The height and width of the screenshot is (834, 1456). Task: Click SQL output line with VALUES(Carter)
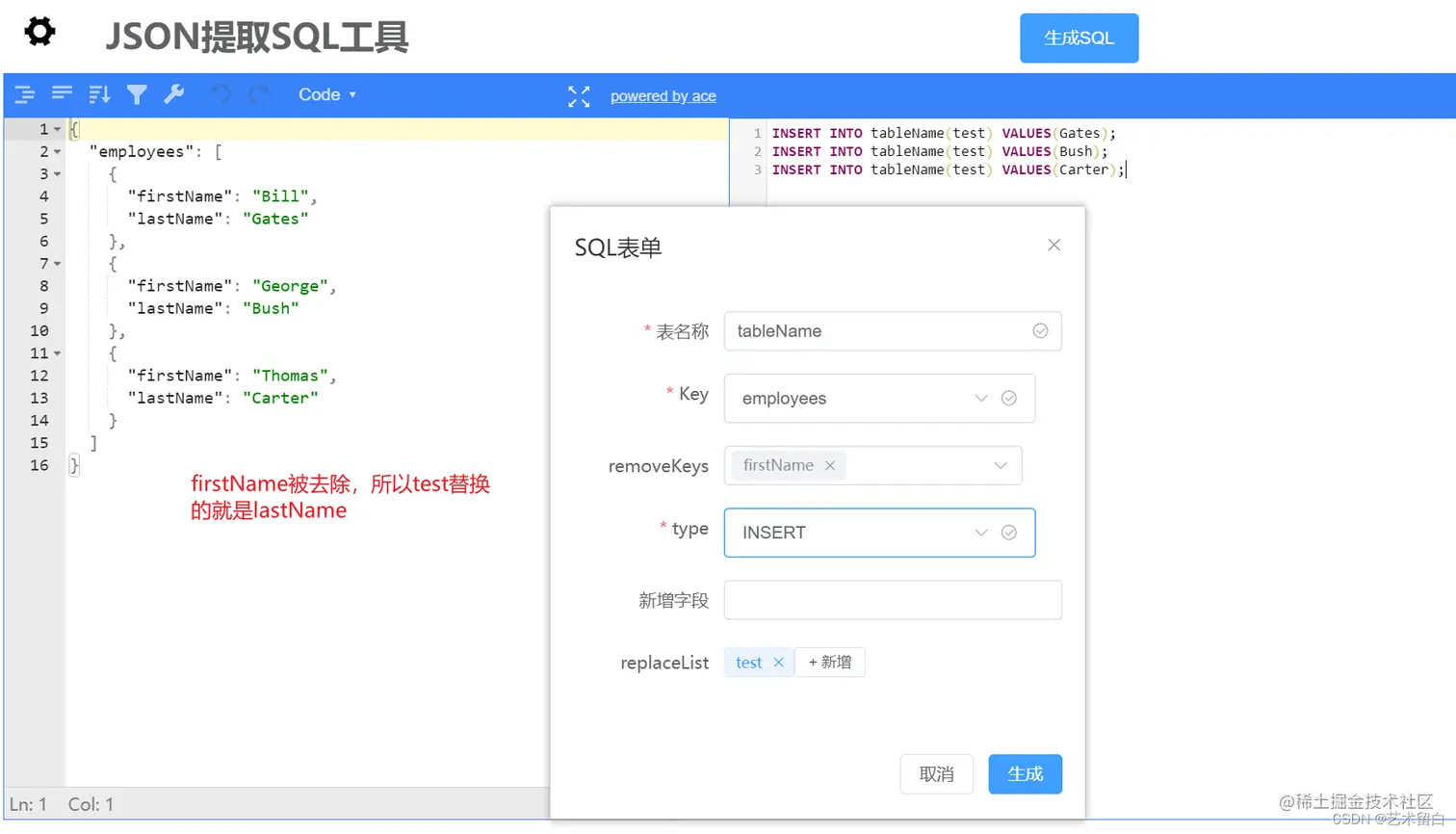(949, 169)
